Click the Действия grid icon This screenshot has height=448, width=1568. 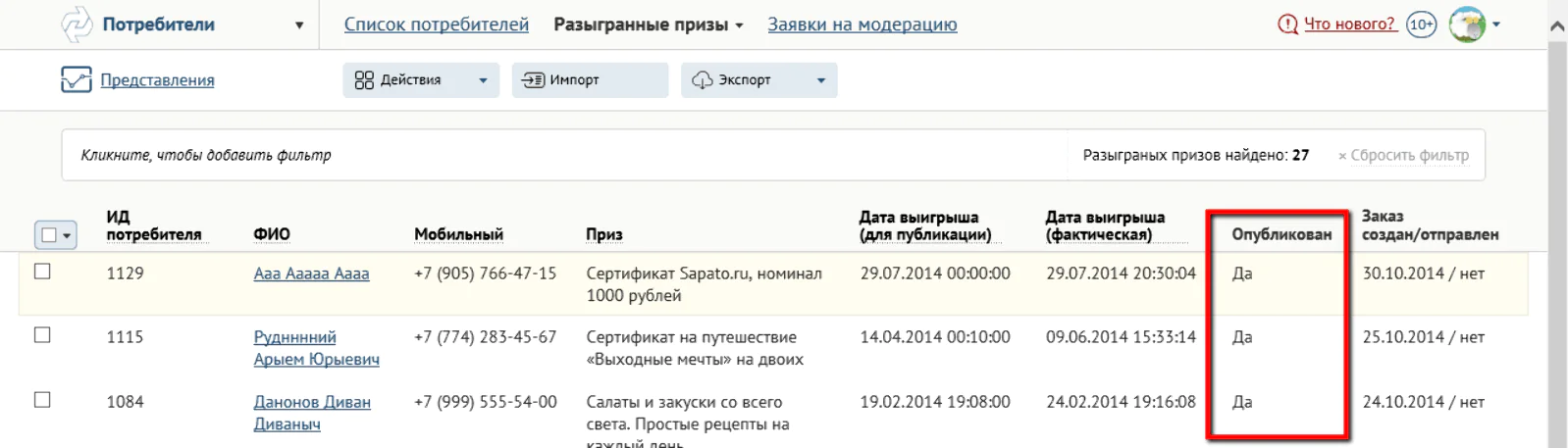pos(364,80)
